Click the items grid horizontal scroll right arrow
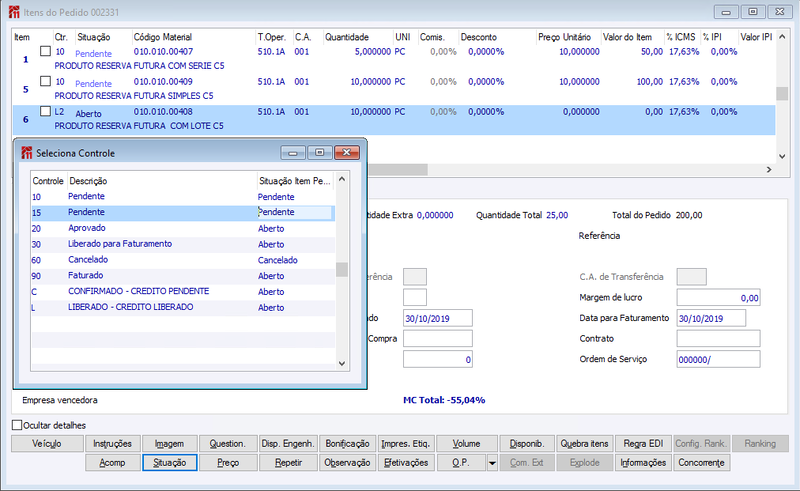800x491 pixels. tap(769, 169)
